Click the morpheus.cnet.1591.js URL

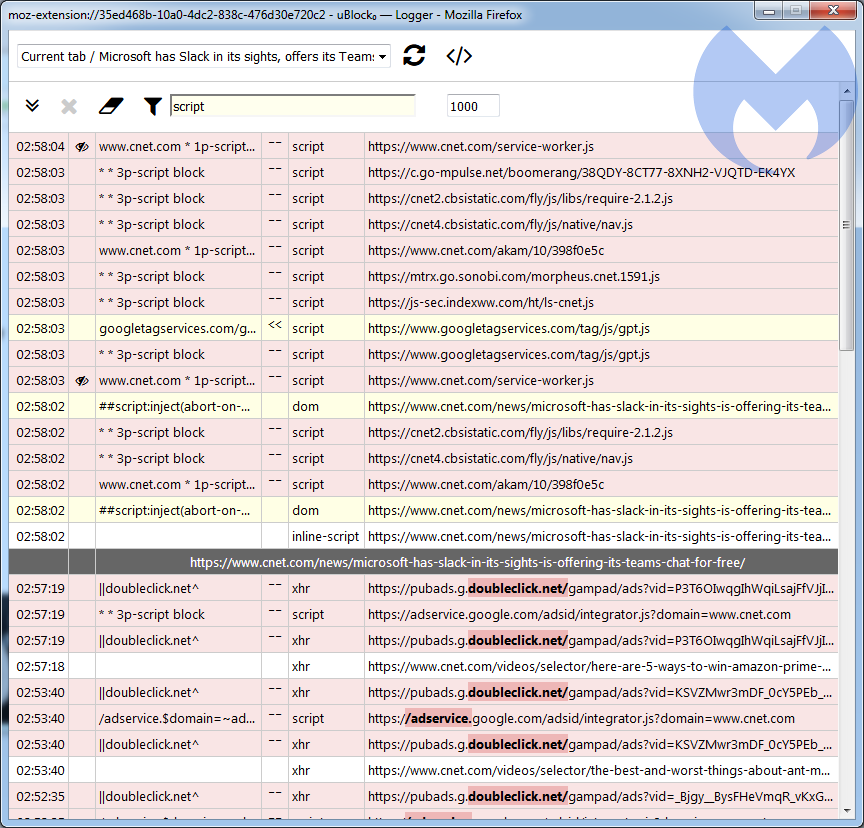[514, 277]
